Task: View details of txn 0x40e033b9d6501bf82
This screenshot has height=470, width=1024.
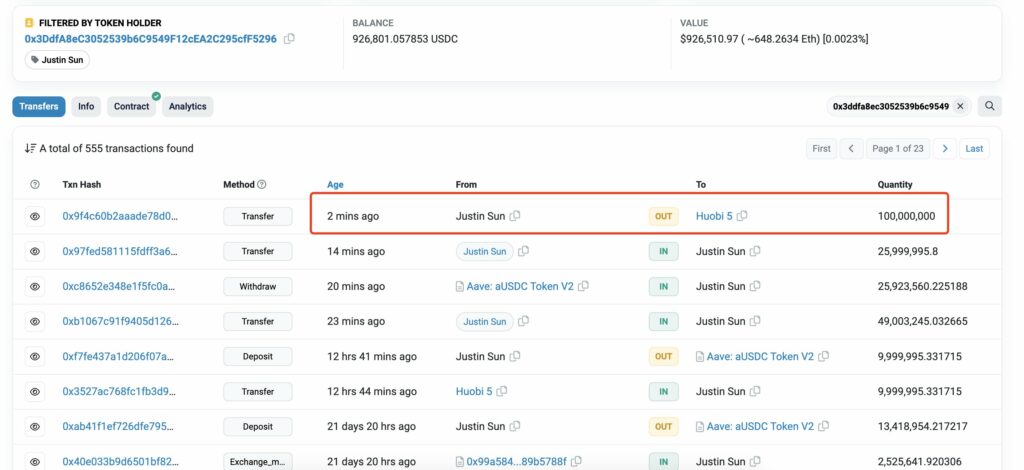Action: point(35,462)
